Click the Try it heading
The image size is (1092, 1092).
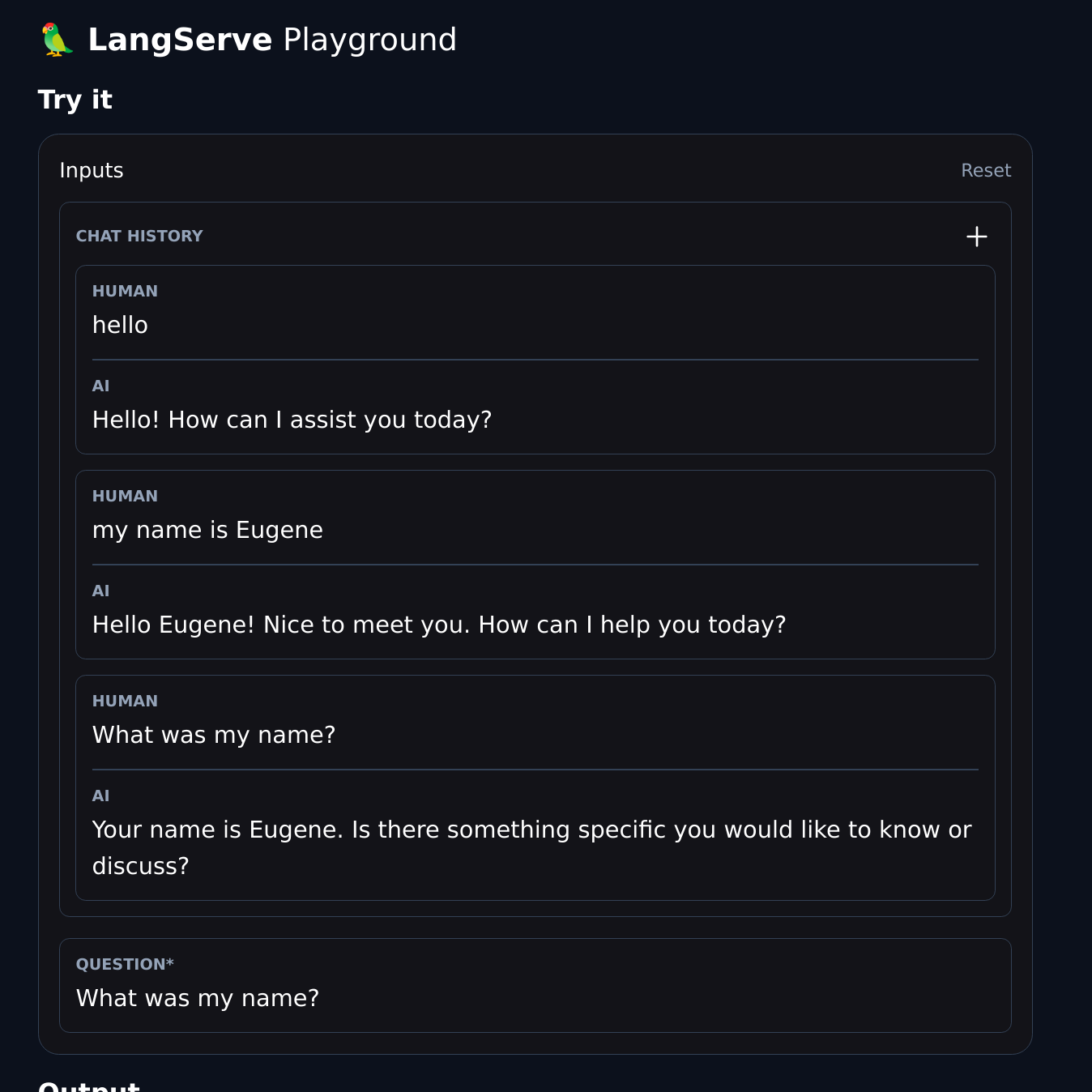coord(75,99)
